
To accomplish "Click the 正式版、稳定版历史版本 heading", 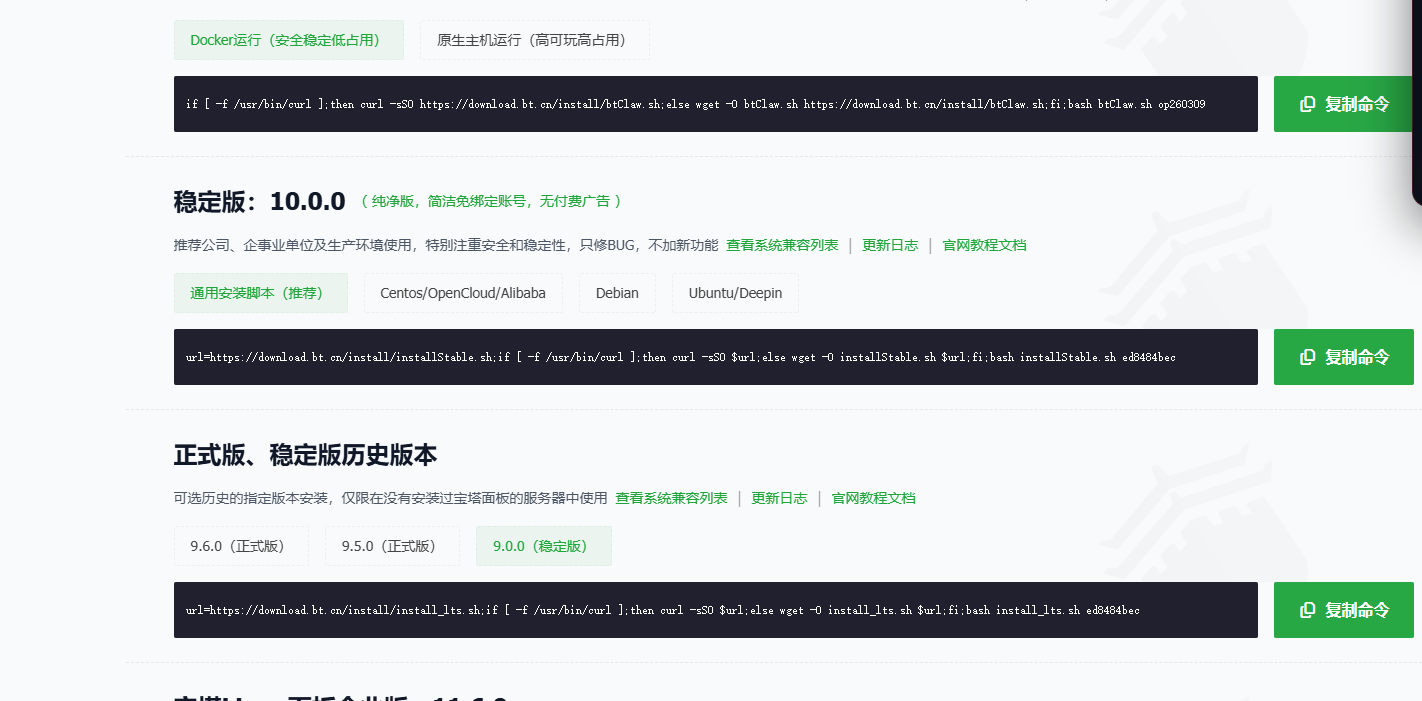I will [306, 455].
